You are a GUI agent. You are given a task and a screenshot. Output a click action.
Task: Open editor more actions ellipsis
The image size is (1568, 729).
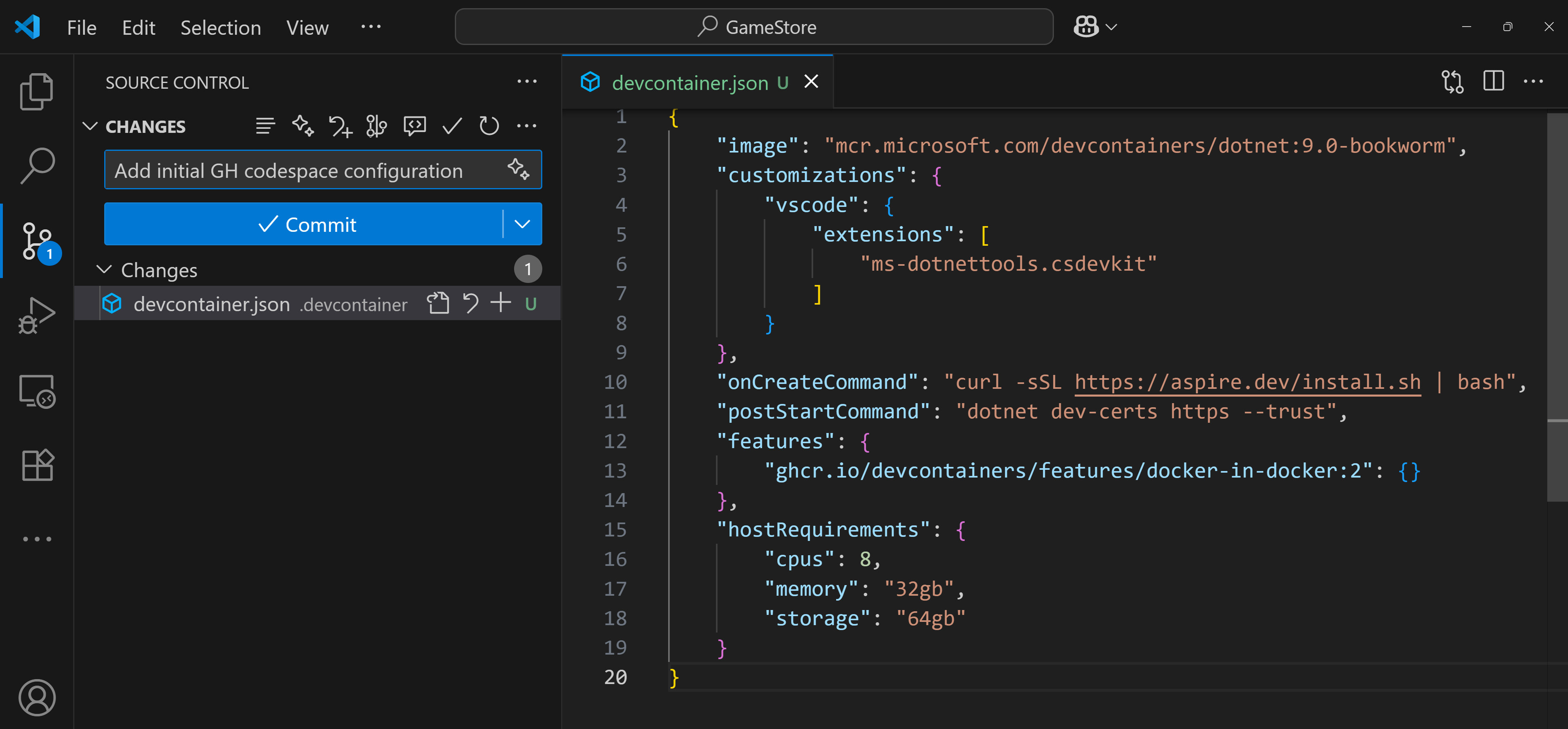(1533, 81)
